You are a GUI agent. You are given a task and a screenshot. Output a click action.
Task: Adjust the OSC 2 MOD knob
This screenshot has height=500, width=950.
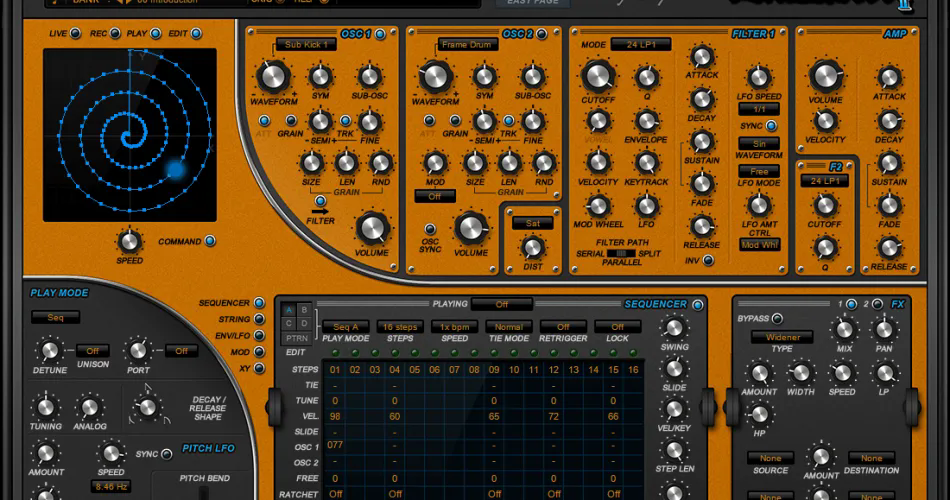point(434,163)
